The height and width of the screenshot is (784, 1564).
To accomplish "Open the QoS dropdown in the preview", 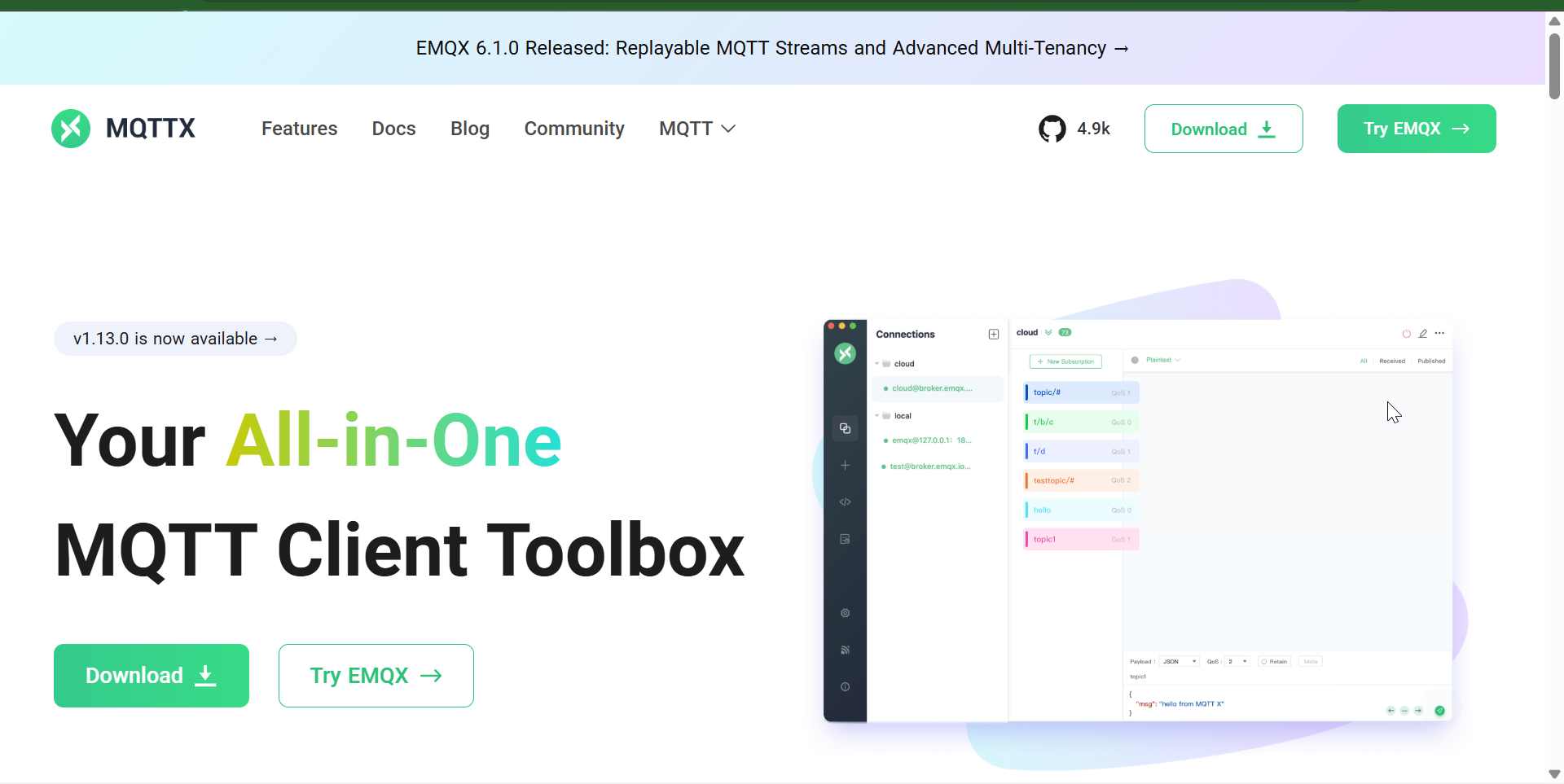I will click(1237, 662).
